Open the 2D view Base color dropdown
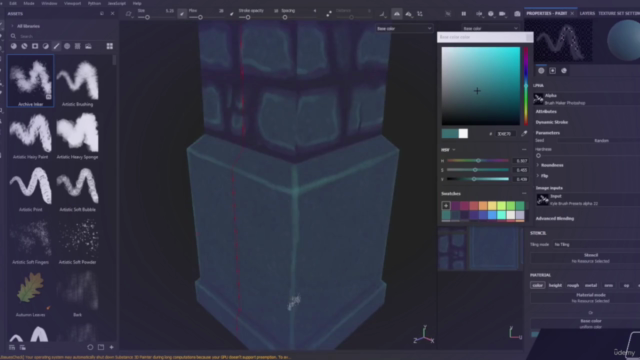This screenshot has width=640, height=360. 491,29
